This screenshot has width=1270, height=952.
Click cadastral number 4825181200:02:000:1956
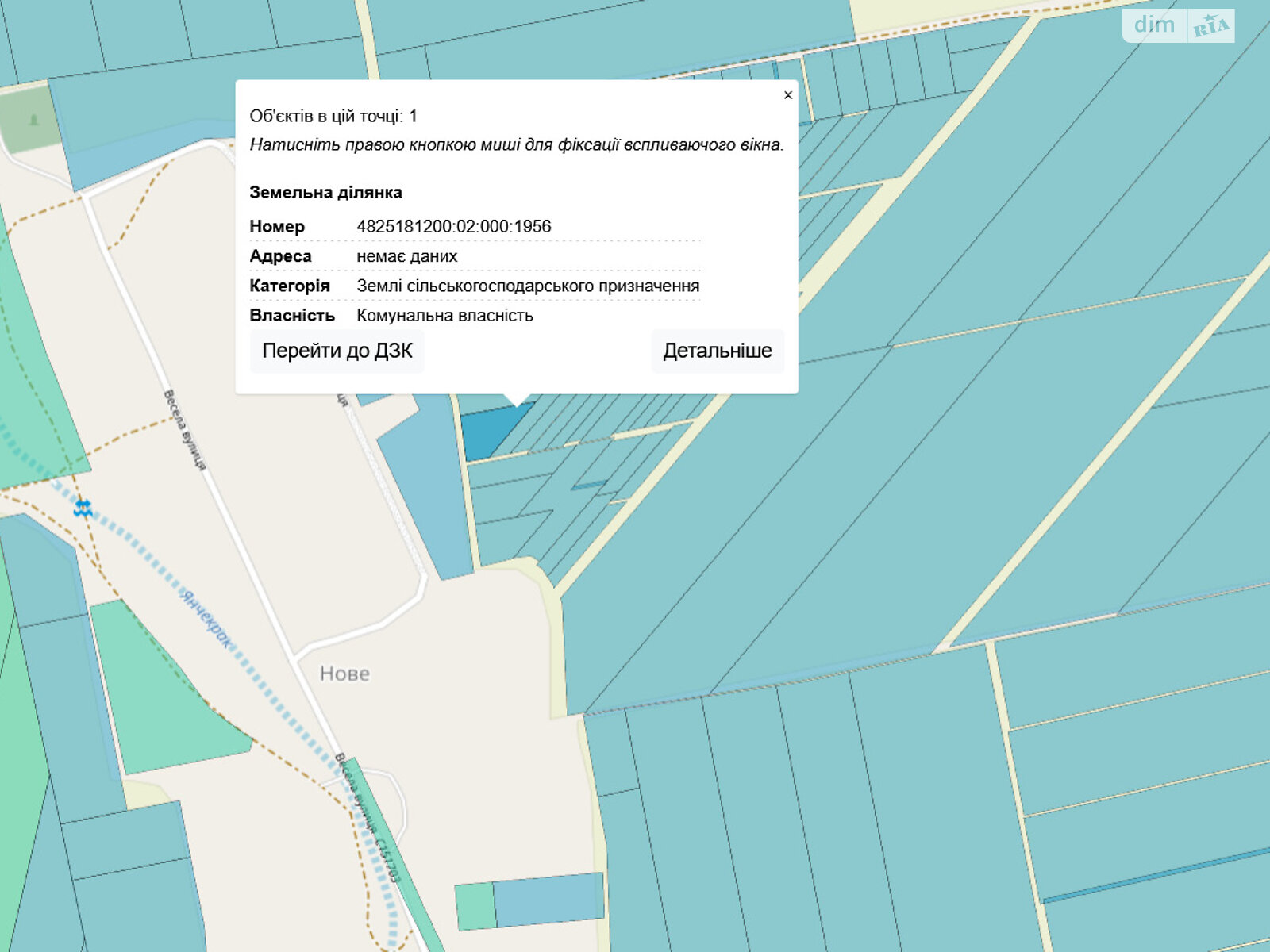coord(453,226)
